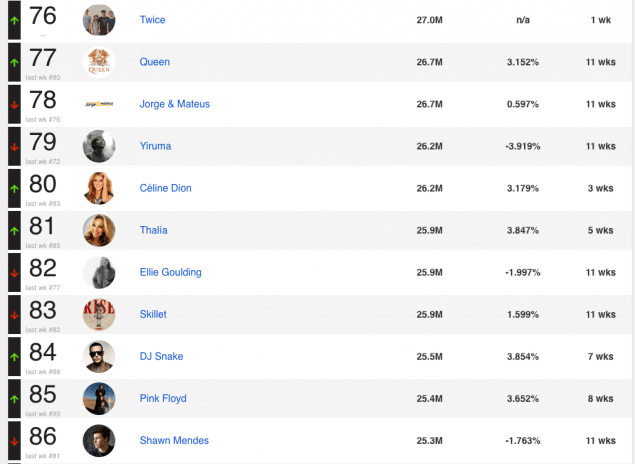Click the green up arrow beside rank 77
The height and width of the screenshot is (464, 635).
click(14, 62)
